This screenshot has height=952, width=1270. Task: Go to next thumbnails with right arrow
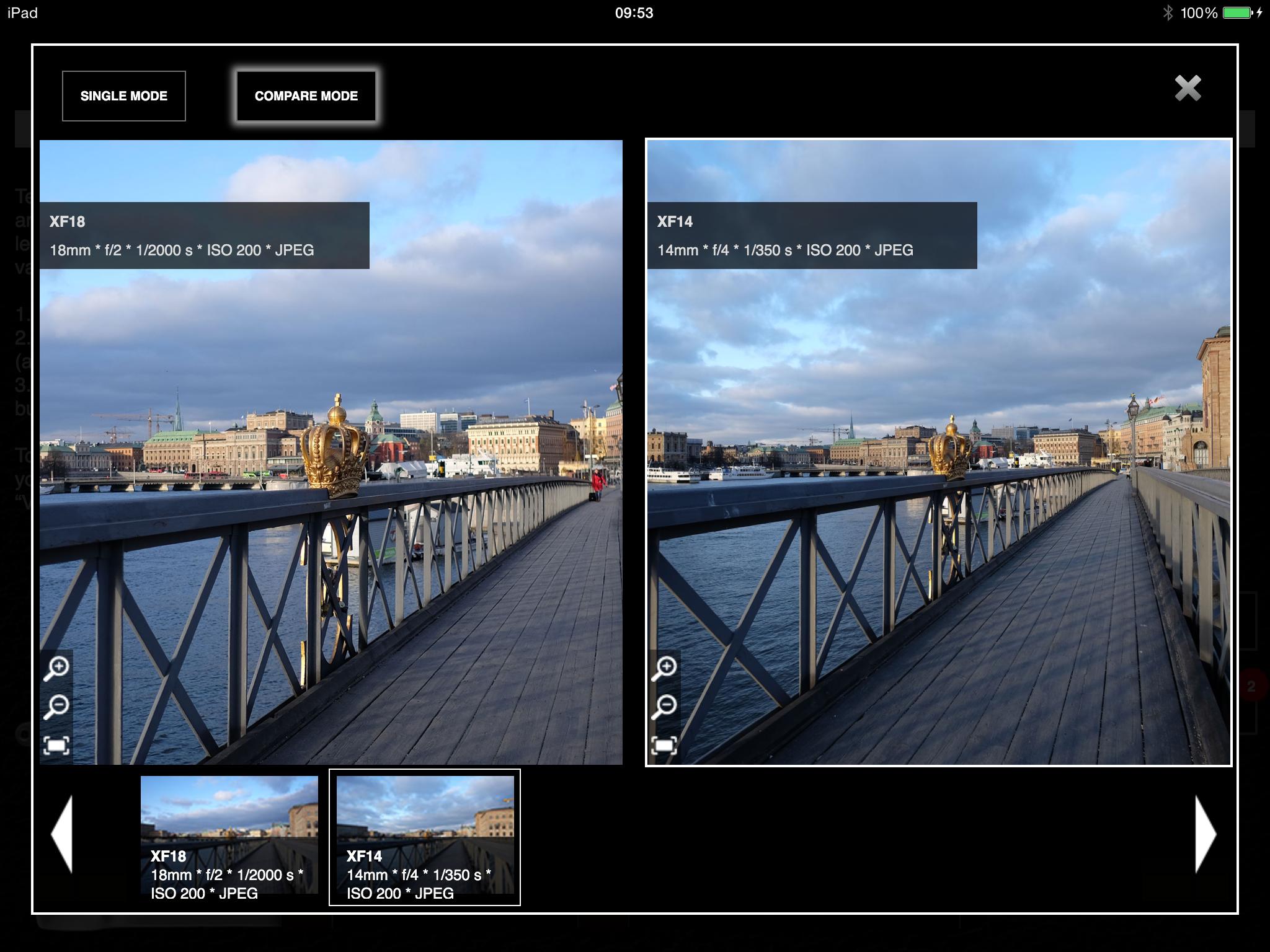1206,834
